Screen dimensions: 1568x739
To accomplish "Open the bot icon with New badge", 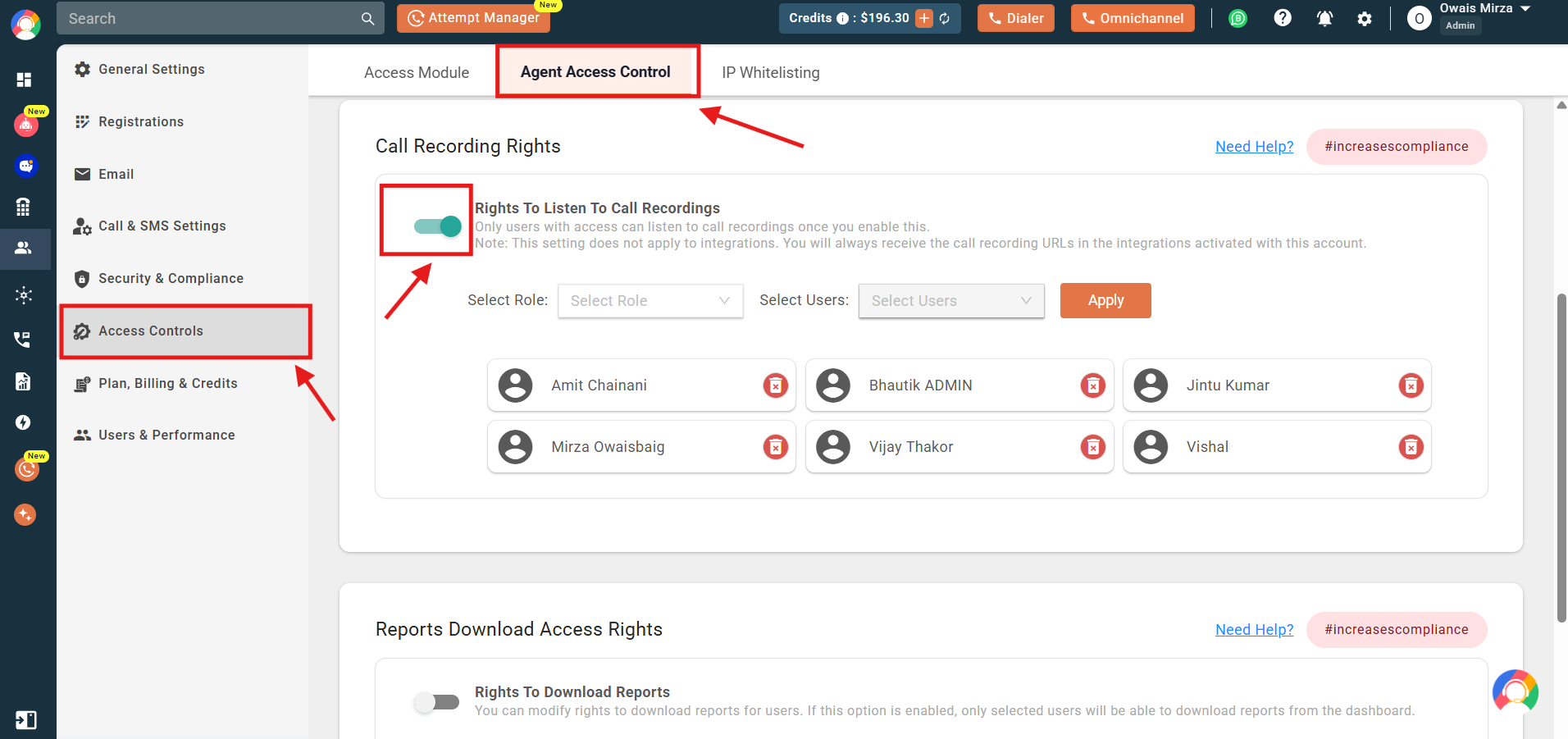I will [26, 125].
